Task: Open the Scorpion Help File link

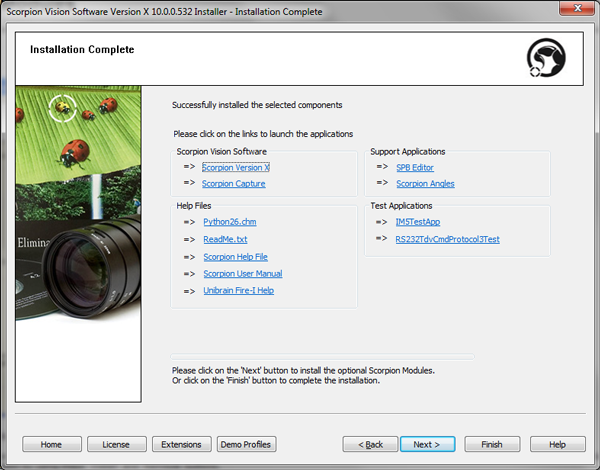Action: tap(235, 257)
